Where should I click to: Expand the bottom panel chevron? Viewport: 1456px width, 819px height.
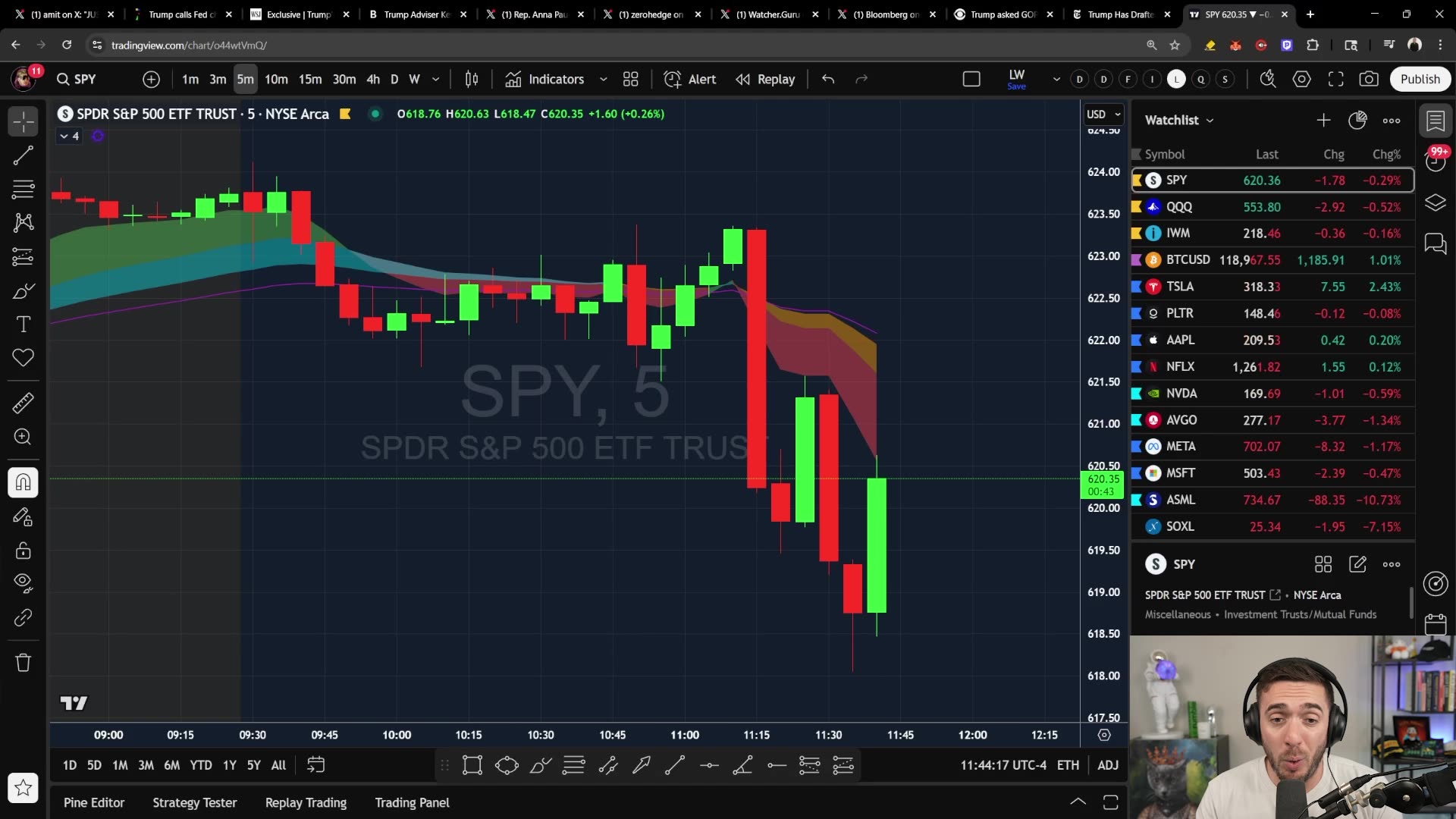click(1078, 802)
